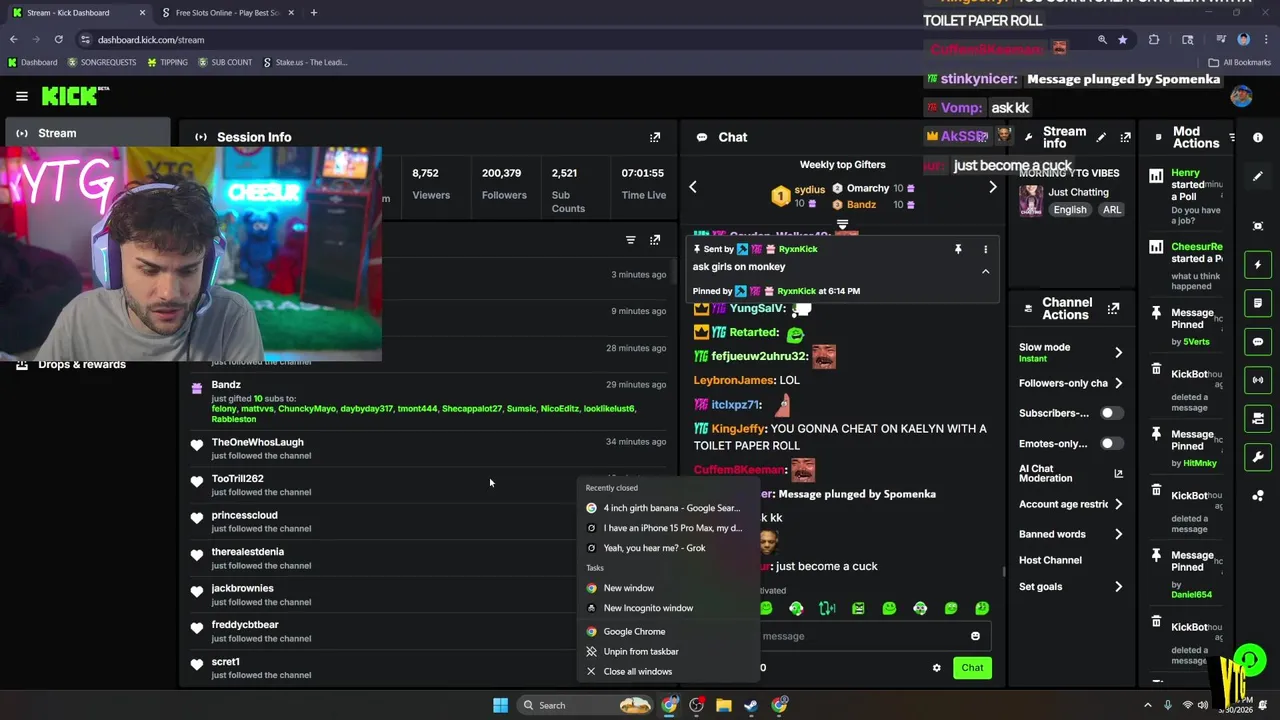Show hidden system tray icons
This screenshot has height=720, width=1280.
click(x=1147, y=705)
